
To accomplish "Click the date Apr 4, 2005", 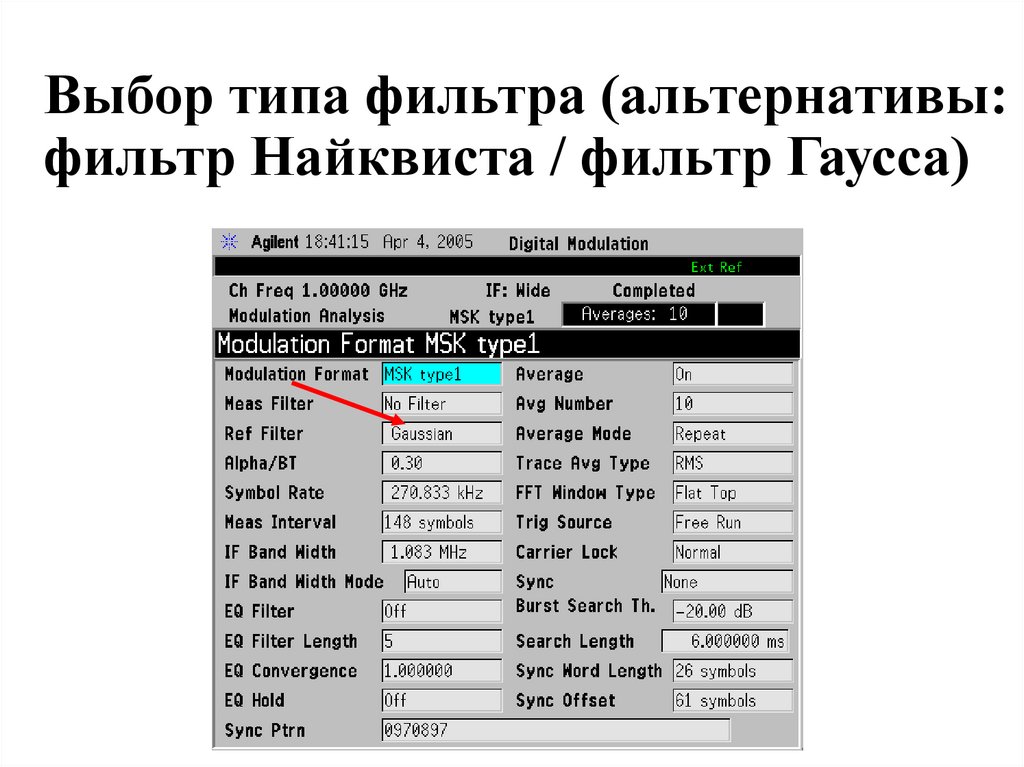I will coord(428,242).
